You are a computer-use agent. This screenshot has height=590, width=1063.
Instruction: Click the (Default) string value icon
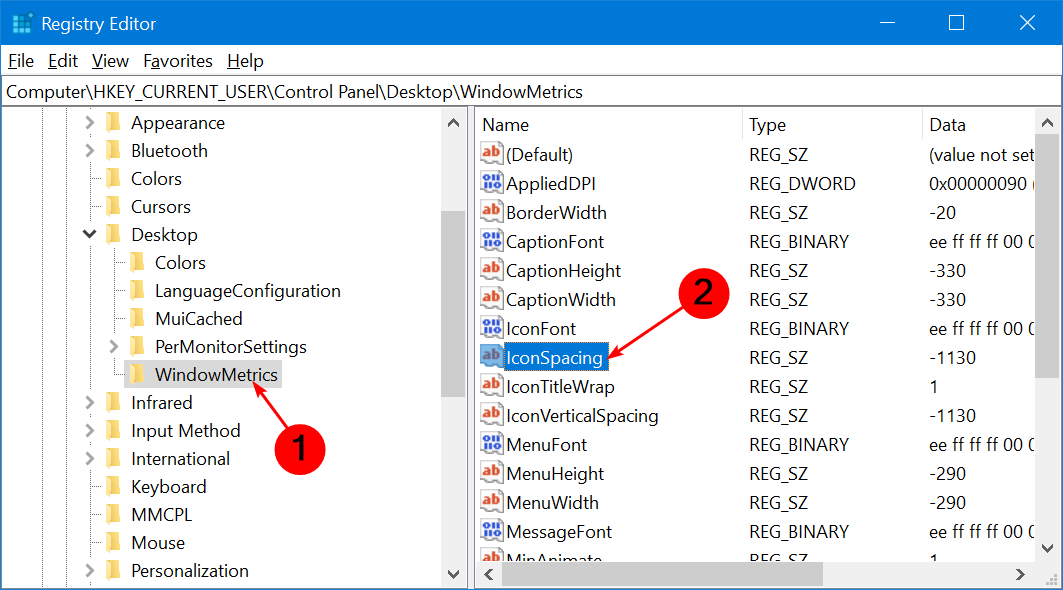tap(492, 154)
